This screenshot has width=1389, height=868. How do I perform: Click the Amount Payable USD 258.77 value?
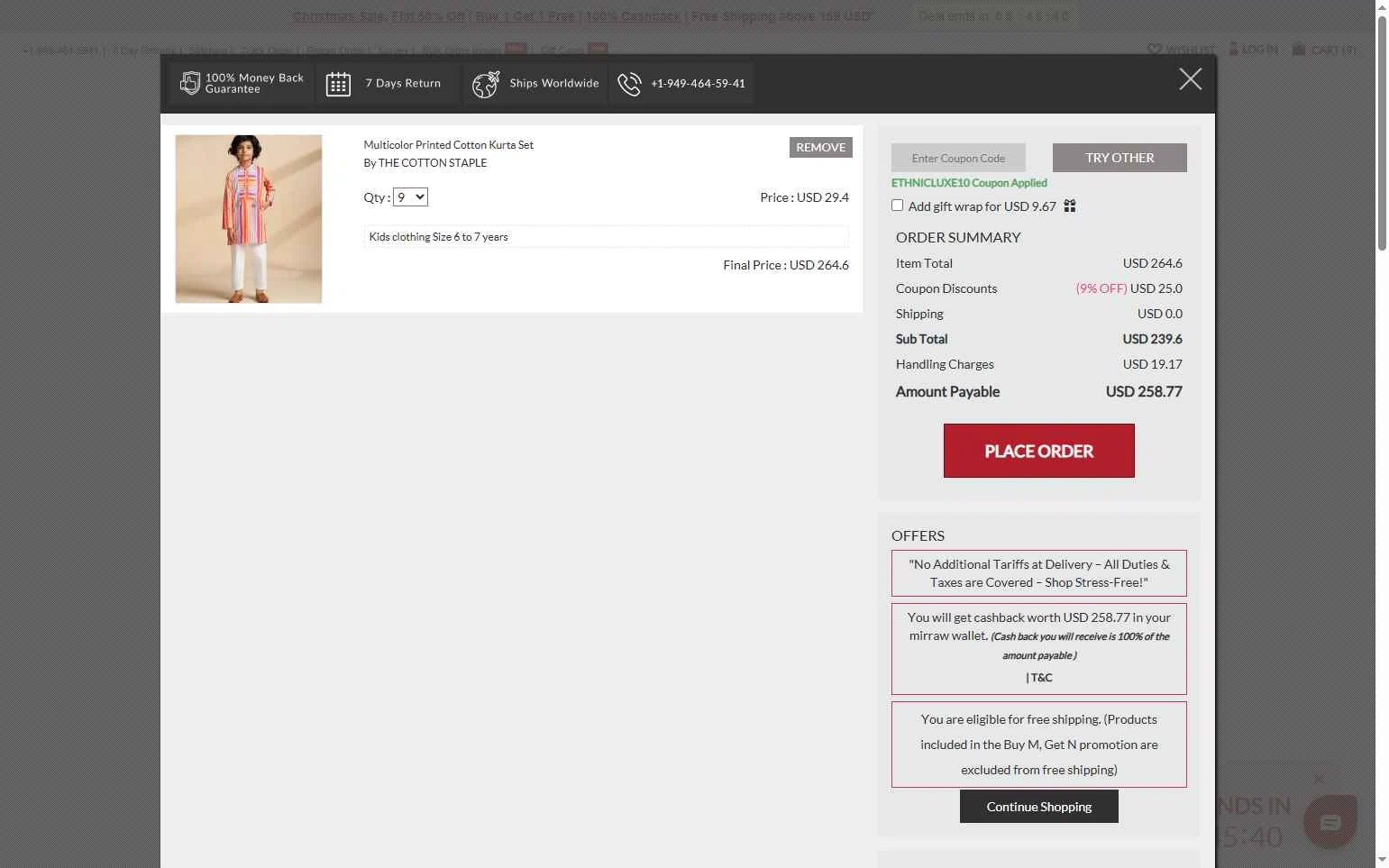(1144, 392)
